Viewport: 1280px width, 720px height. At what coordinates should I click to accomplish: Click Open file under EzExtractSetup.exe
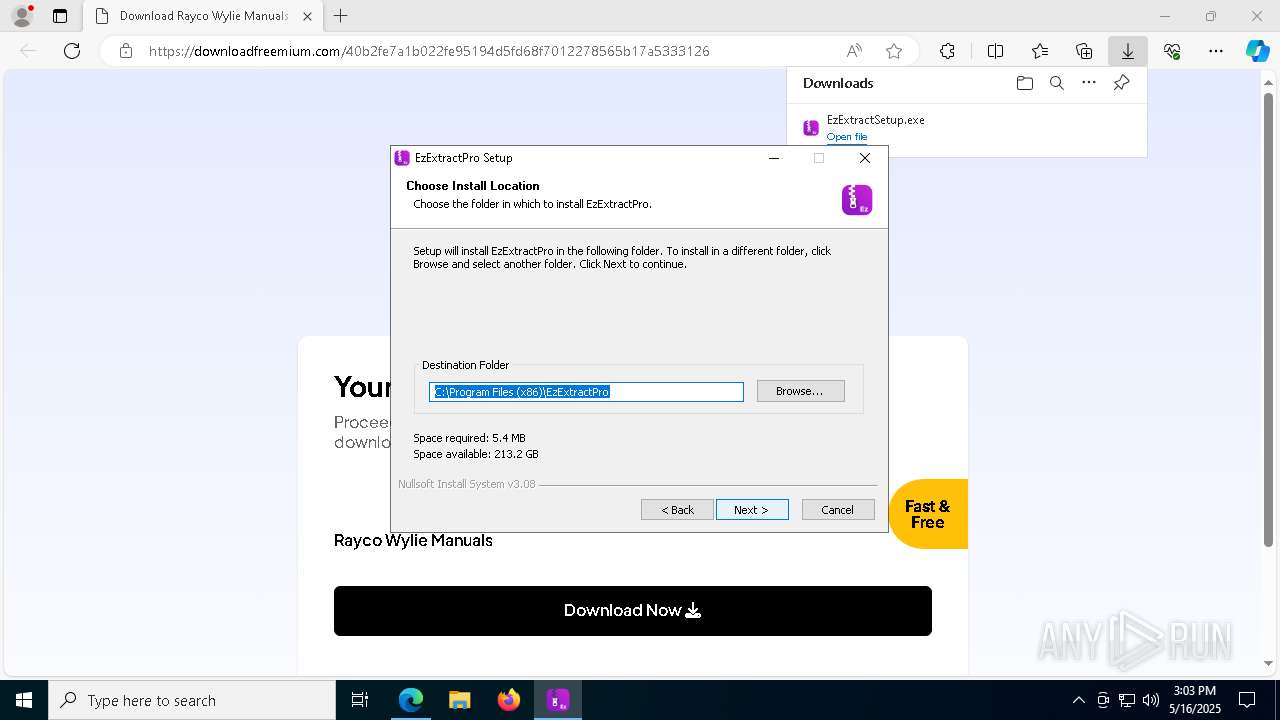(x=846, y=136)
